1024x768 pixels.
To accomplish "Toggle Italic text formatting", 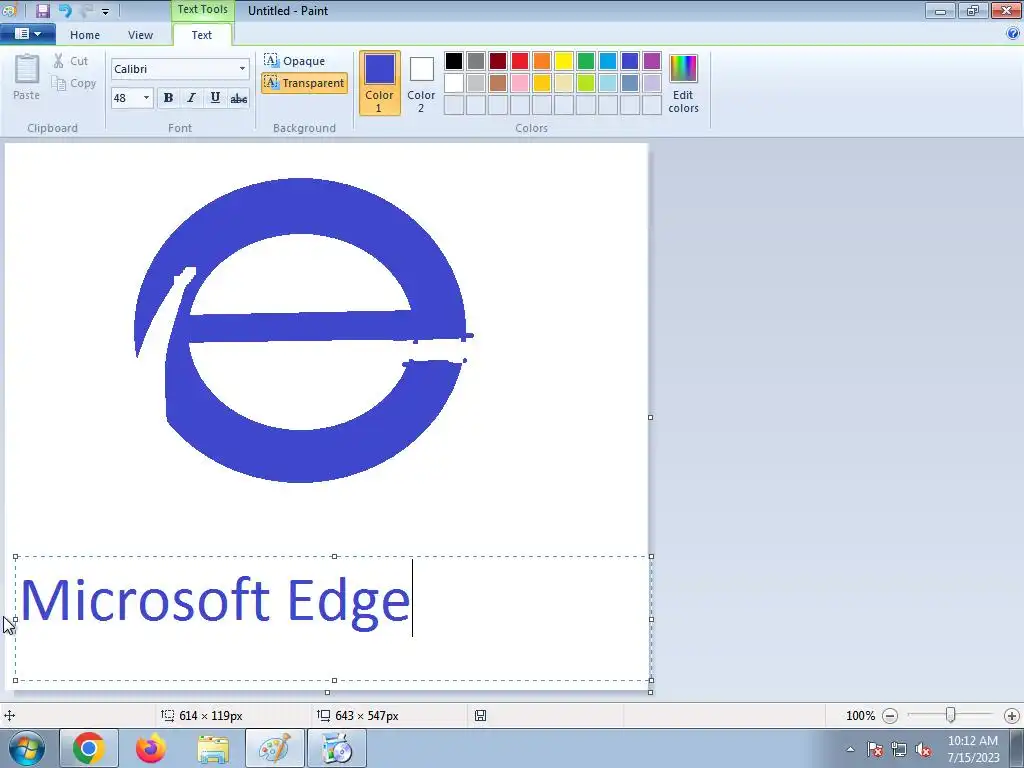I will 191,98.
